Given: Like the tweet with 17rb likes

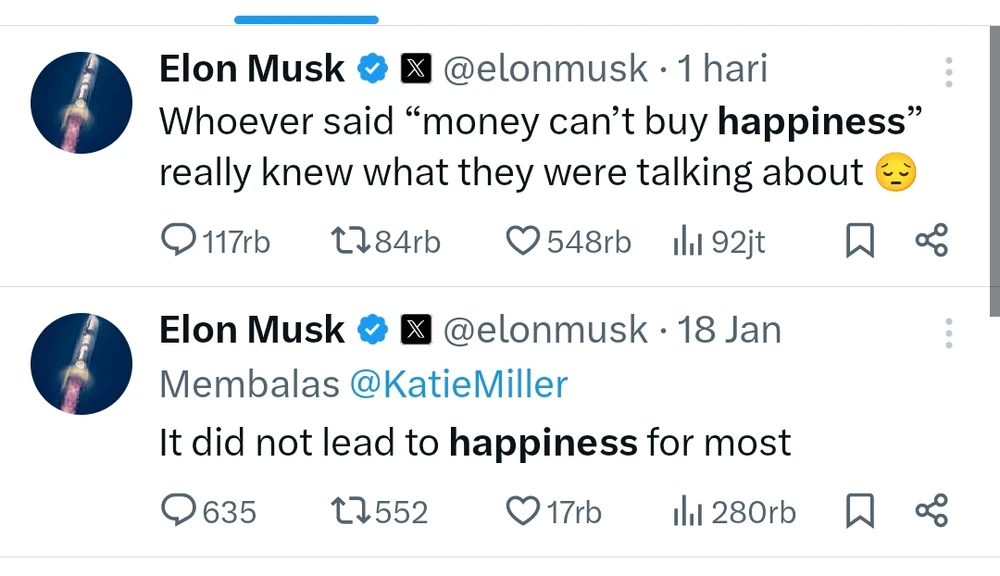Looking at the screenshot, I should [524, 511].
